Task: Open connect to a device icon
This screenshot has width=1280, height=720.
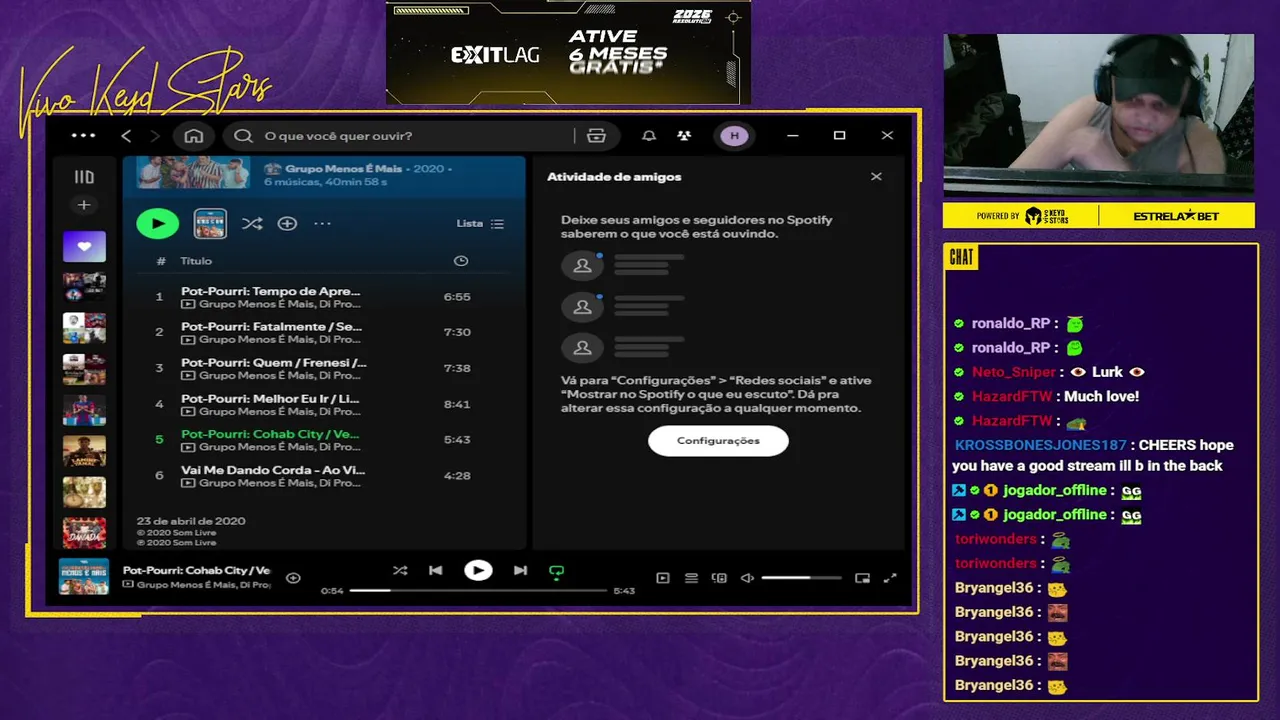Action: pos(719,578)
